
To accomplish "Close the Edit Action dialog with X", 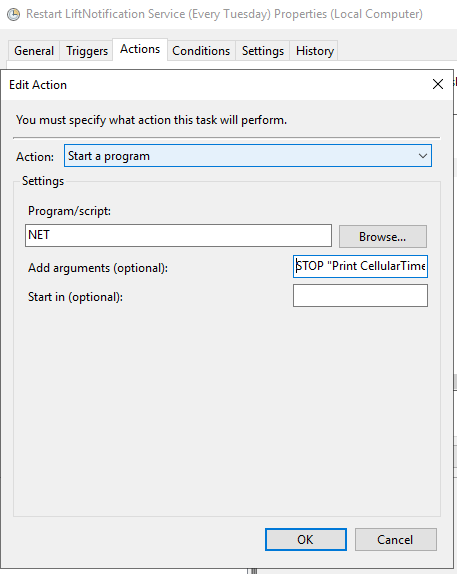I will [438, 84].
